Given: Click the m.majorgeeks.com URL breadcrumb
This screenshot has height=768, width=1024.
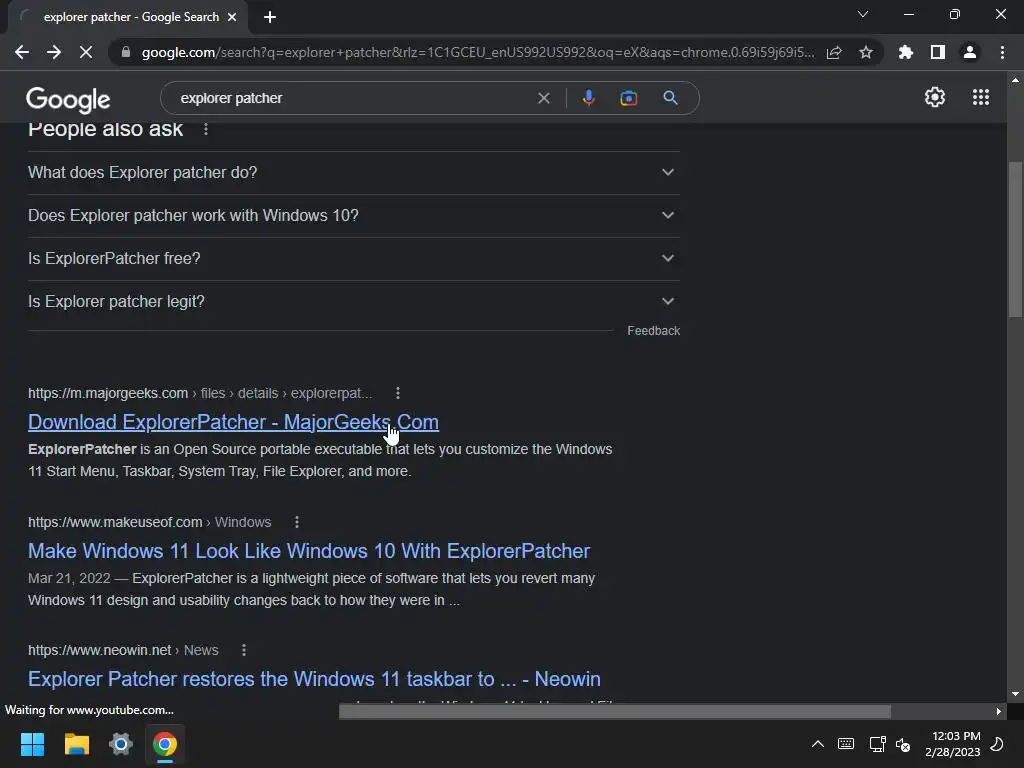Looking at the screenshot, I should pos(200,393).
